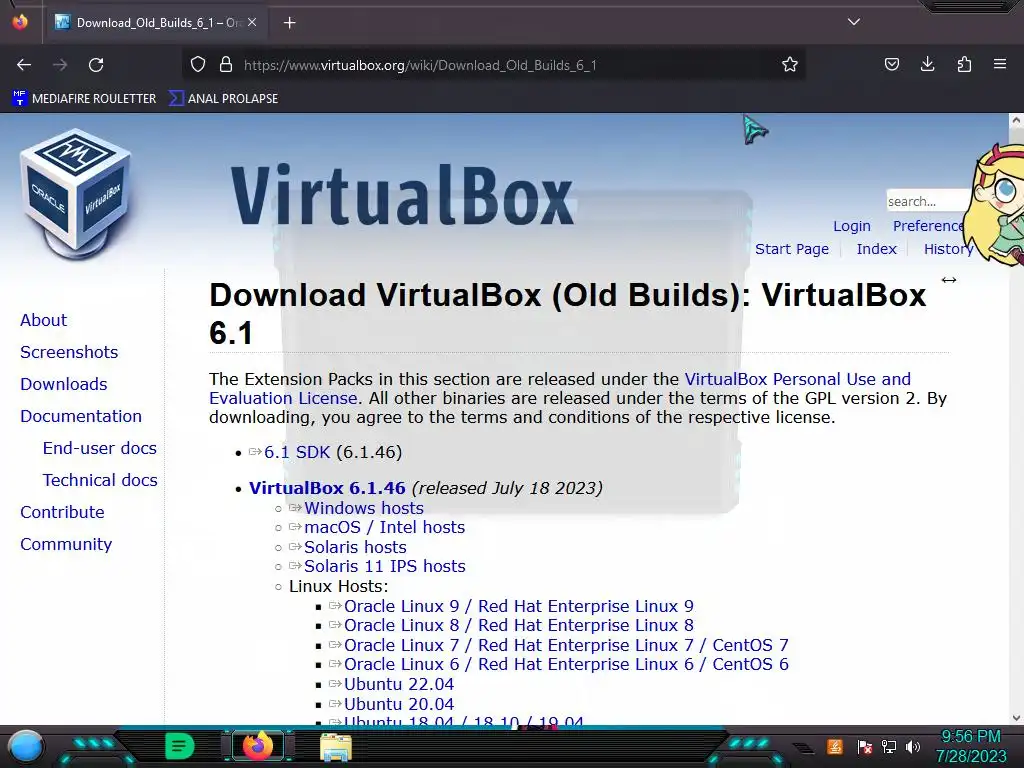The width and height of the screenshot is (1024, 768).
Task: Open a new browser tab
Action: [x=289, y=23]
